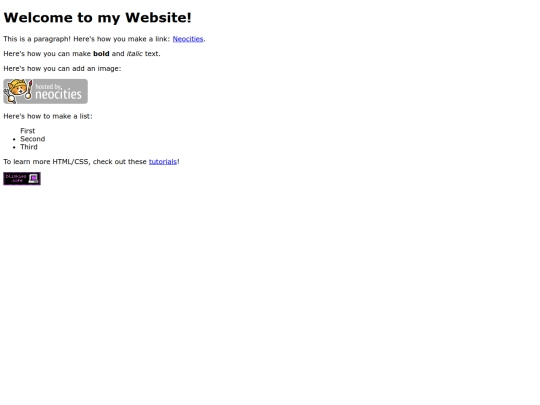
Task: Click the "hosted by neocities" image text
Action: coord(58,91)
